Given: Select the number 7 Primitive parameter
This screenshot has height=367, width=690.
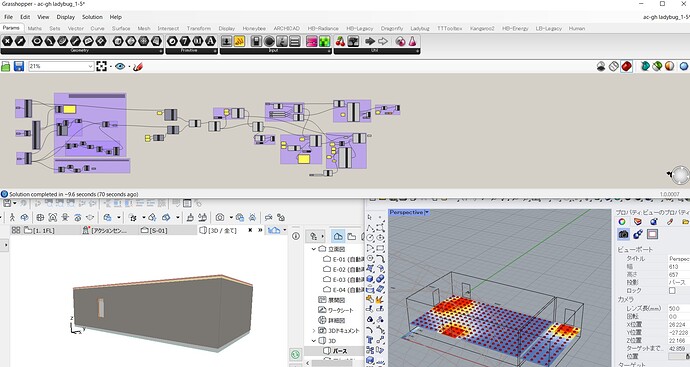Looking at the screenshot, I should coord(185,41).
